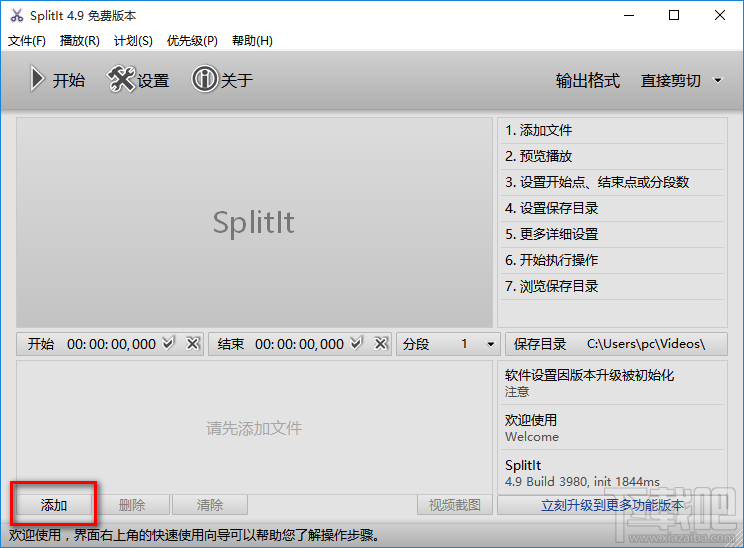Select guide step 6. 开始执行操作

612,260
